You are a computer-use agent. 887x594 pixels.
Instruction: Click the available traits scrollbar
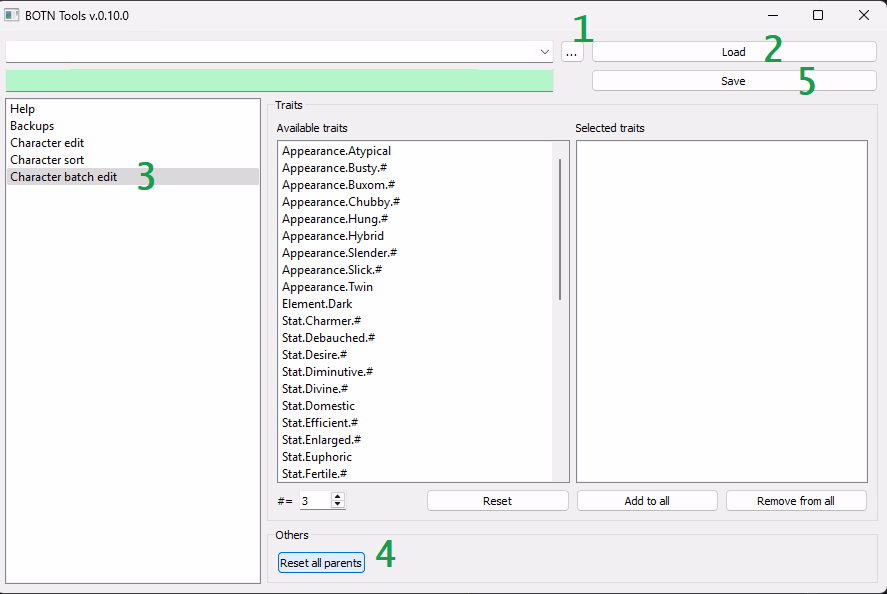560,230
